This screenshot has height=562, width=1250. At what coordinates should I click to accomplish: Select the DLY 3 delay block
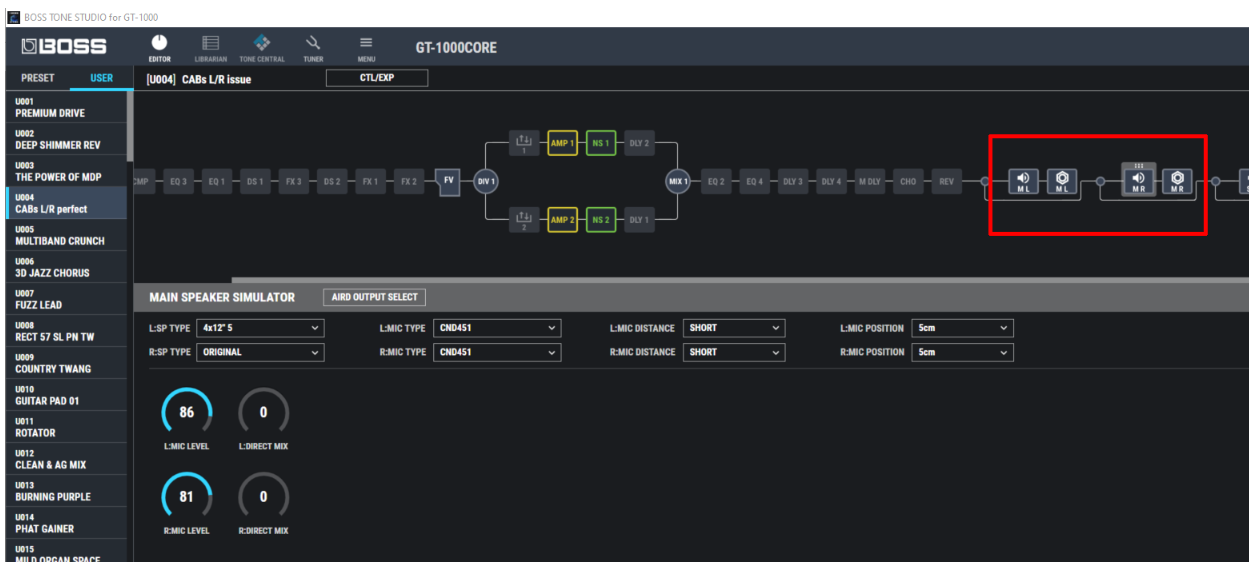point(792,181)
